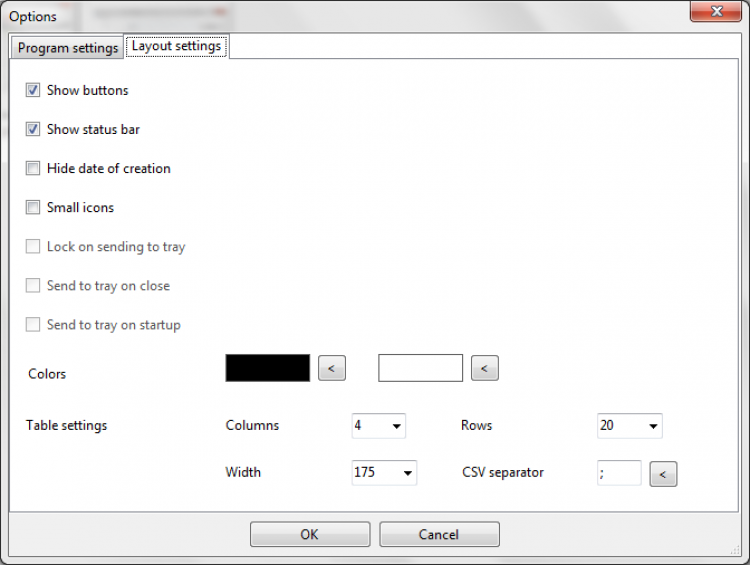Disable the Show status bar option
The image size is (750, 565).
click(33, 129)
